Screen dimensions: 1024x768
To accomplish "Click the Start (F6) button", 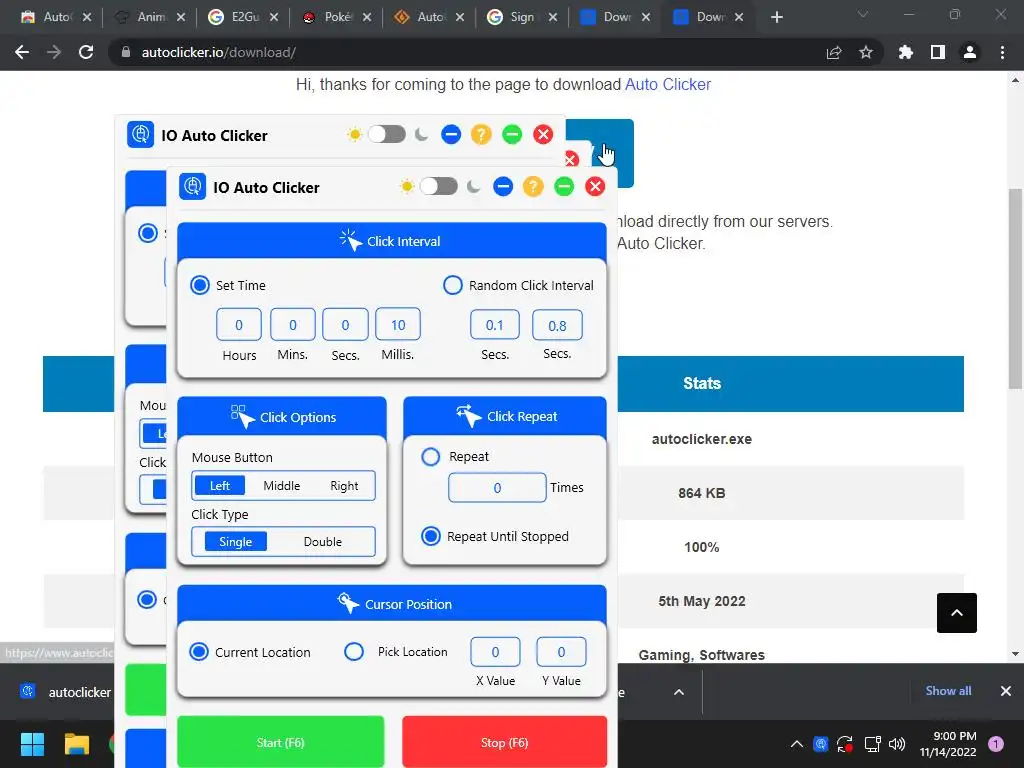I will click(281, 743).
